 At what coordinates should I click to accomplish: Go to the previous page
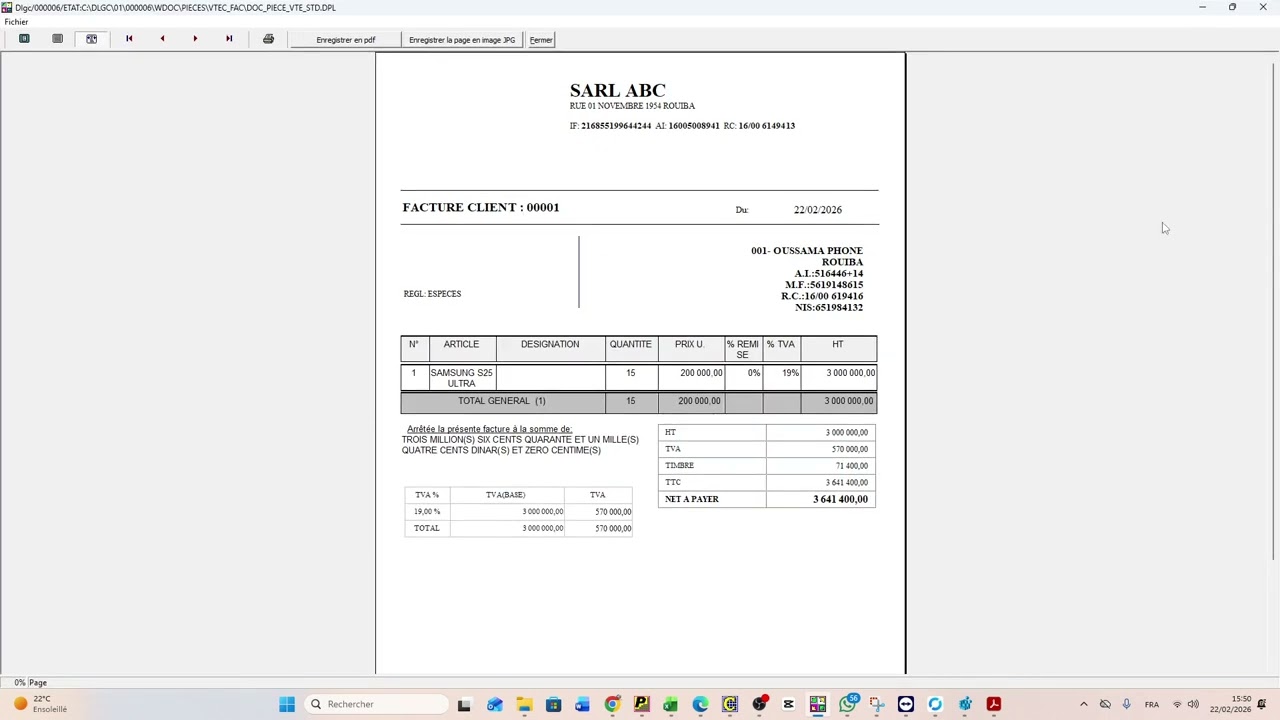[x=162, y=39]
